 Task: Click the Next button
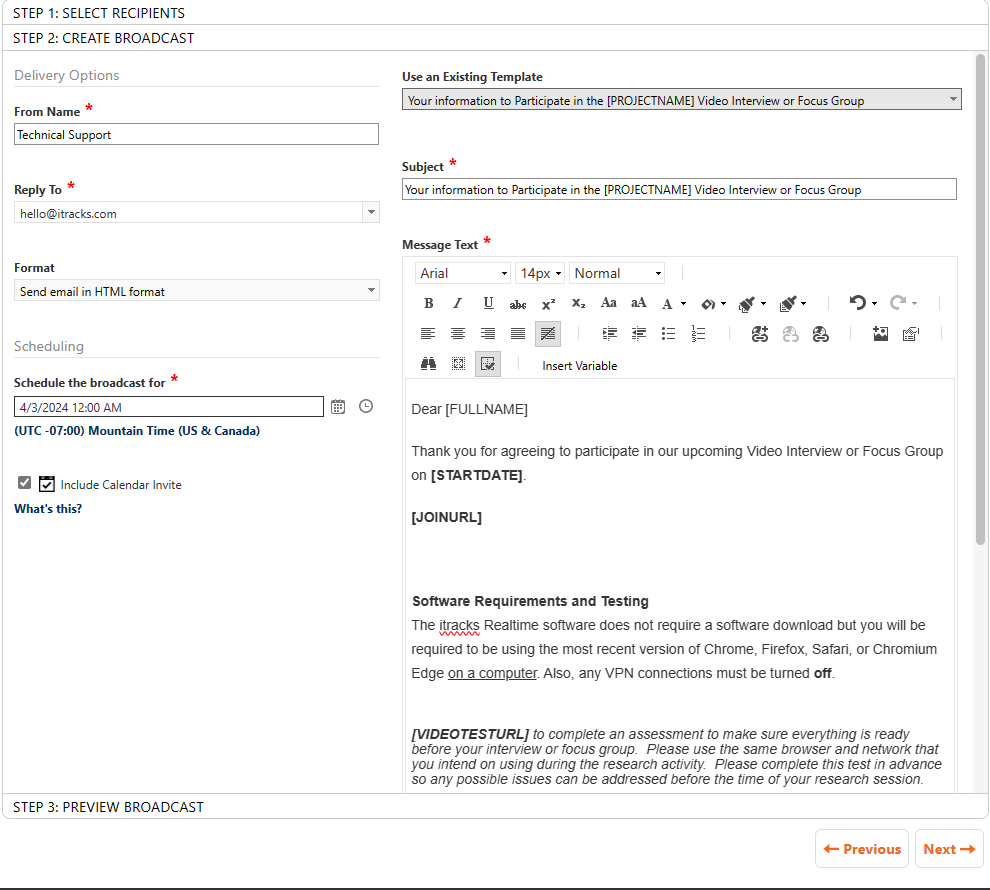(949, 849)
